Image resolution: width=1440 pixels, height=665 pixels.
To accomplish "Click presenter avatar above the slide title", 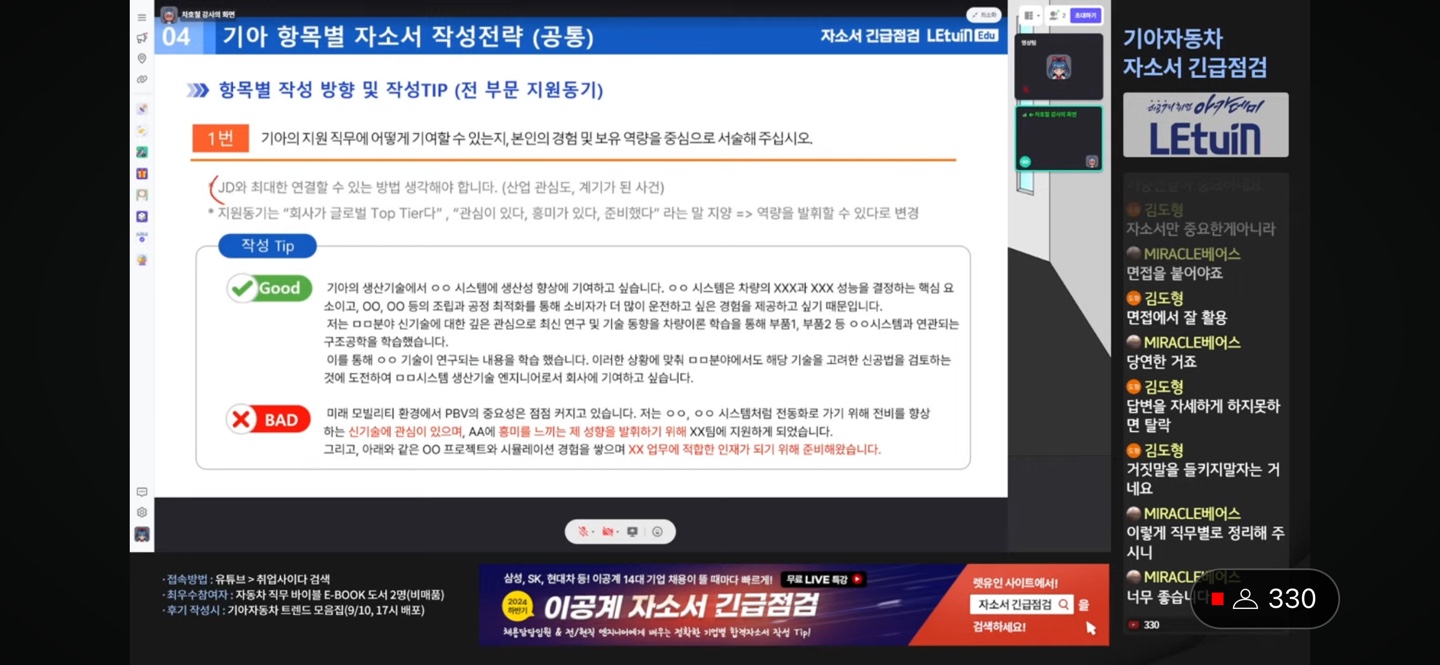I will (169, 15).
